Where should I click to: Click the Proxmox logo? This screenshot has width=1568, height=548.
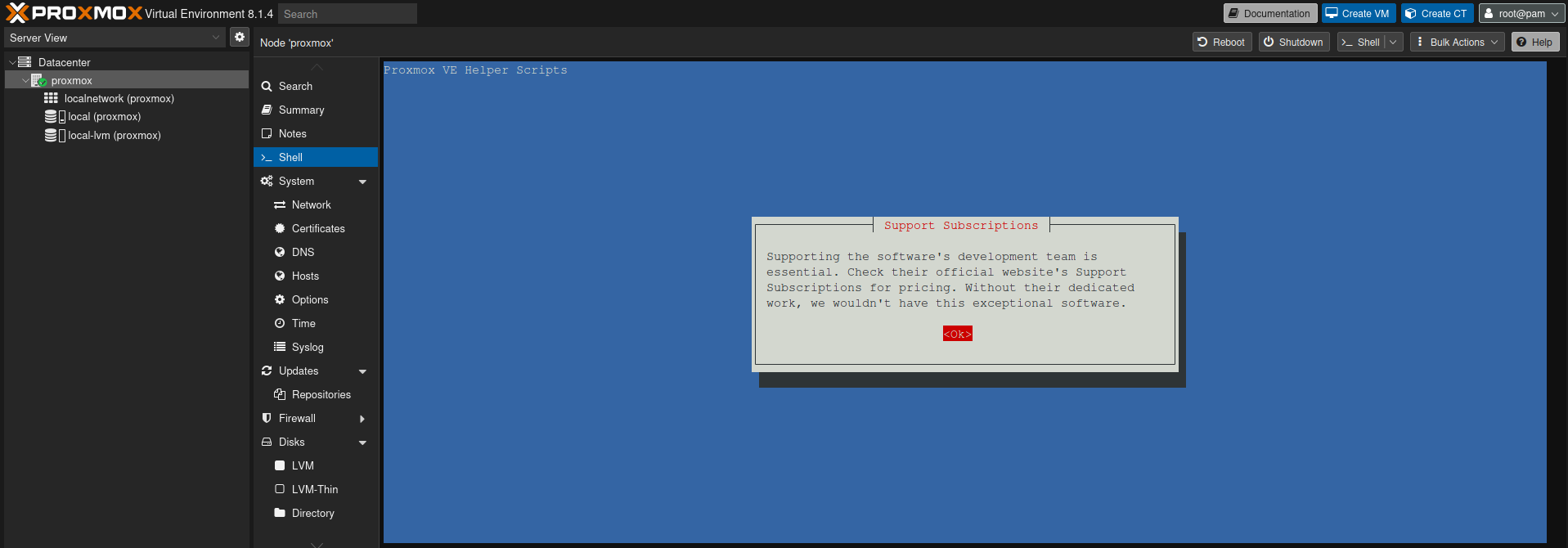pyautogui.click(x=74, y=13)
